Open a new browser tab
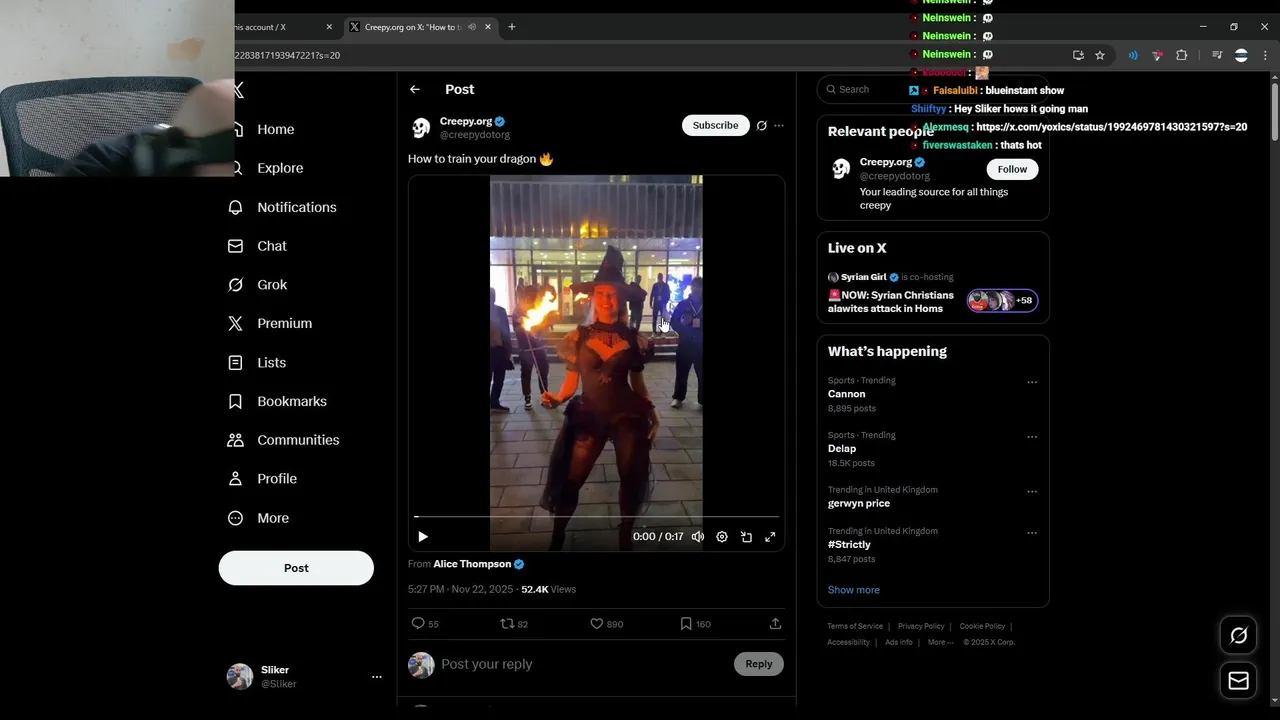The height and width of the screenshot is (720, 1280). pos(512,27)
